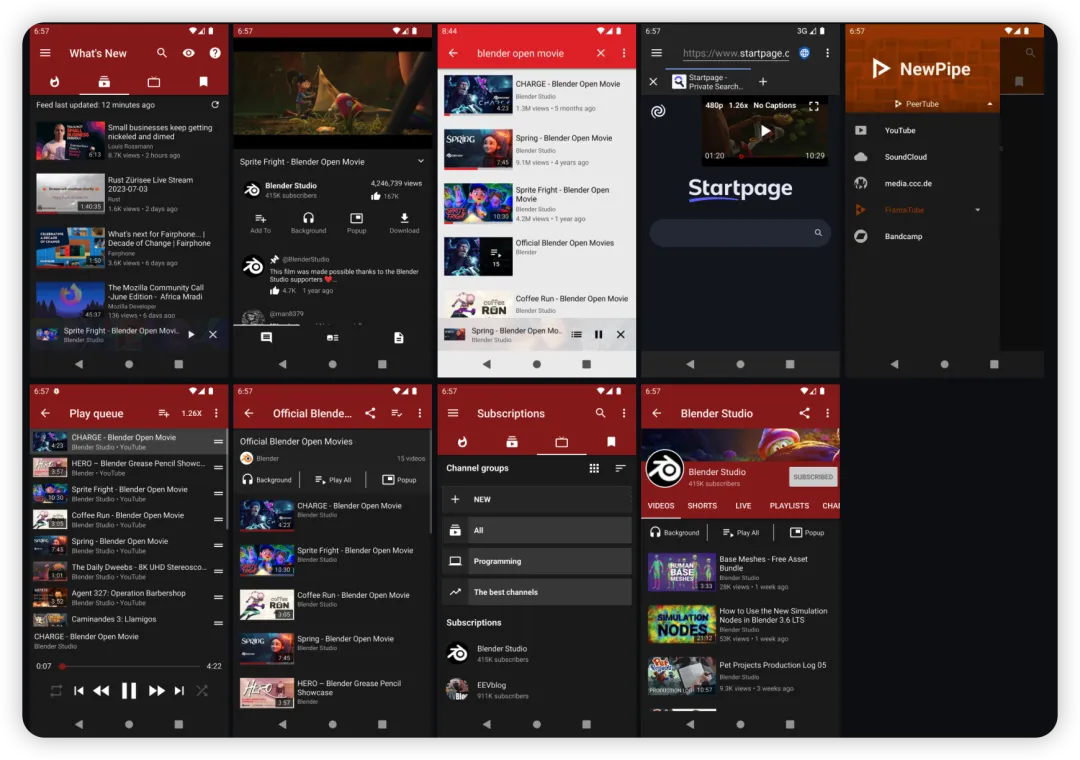Viewport: 1080px width, 760px height.
Task: Change popup player 480p resolution
Action: pos(714,105)
